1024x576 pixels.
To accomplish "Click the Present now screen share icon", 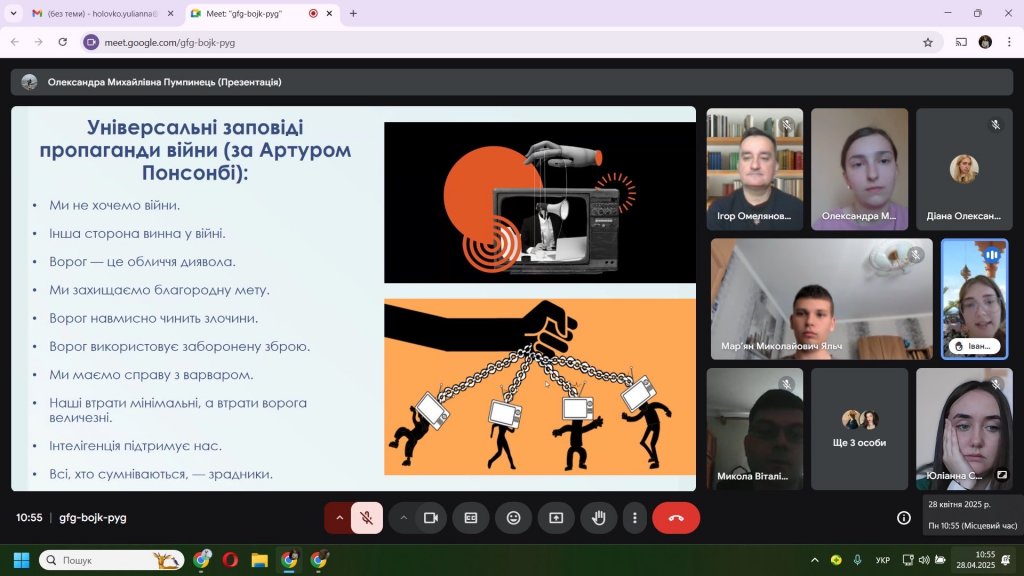I will click(x=556, y=518).
